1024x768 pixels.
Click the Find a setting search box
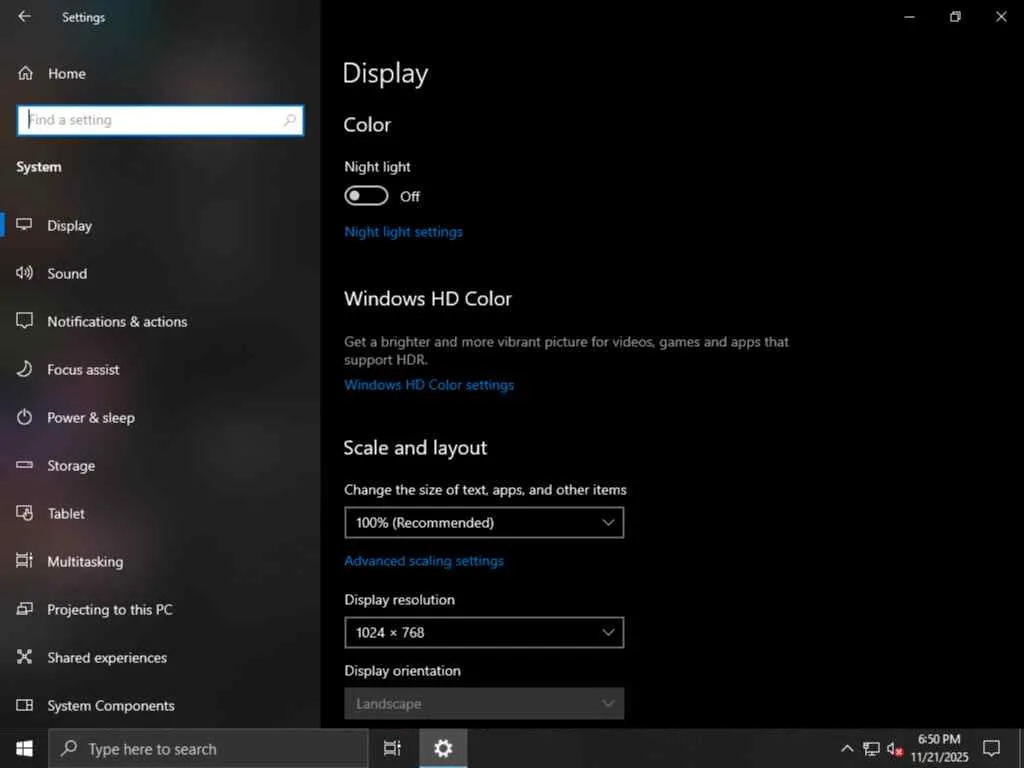160,120
